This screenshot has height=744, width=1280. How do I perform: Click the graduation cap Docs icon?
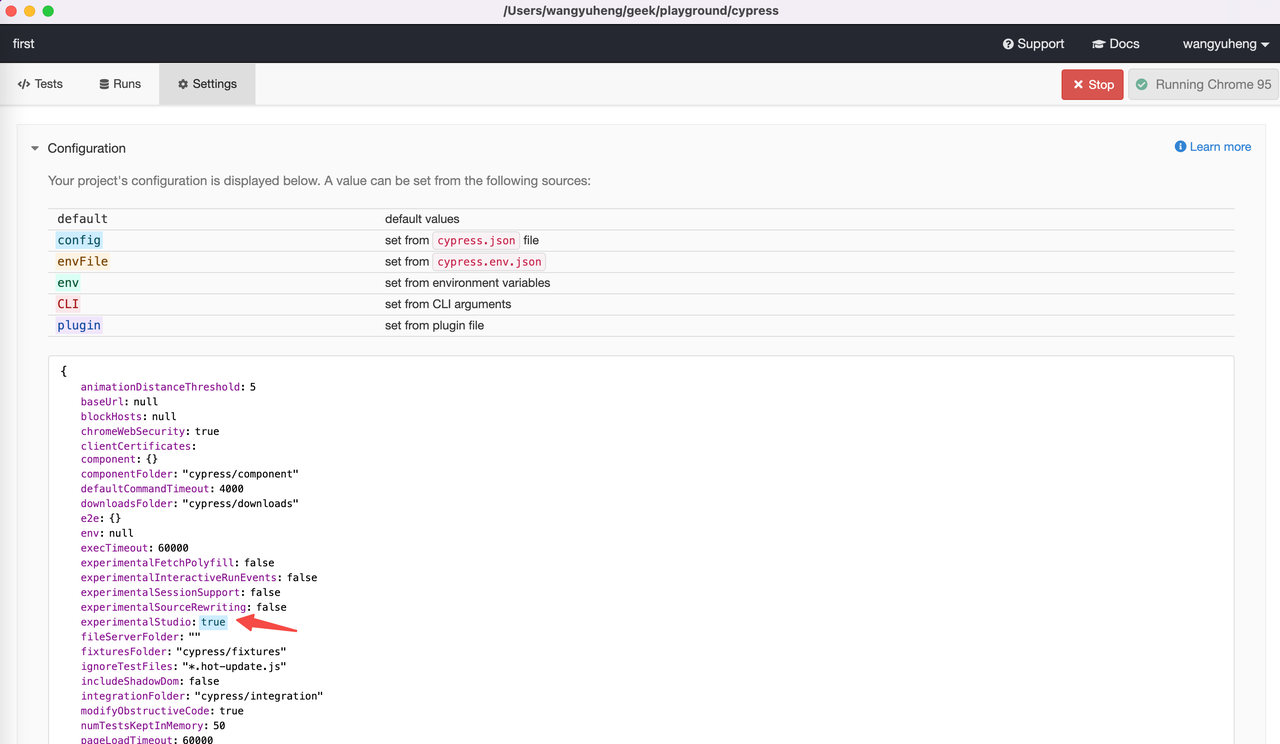(1098, 44)
